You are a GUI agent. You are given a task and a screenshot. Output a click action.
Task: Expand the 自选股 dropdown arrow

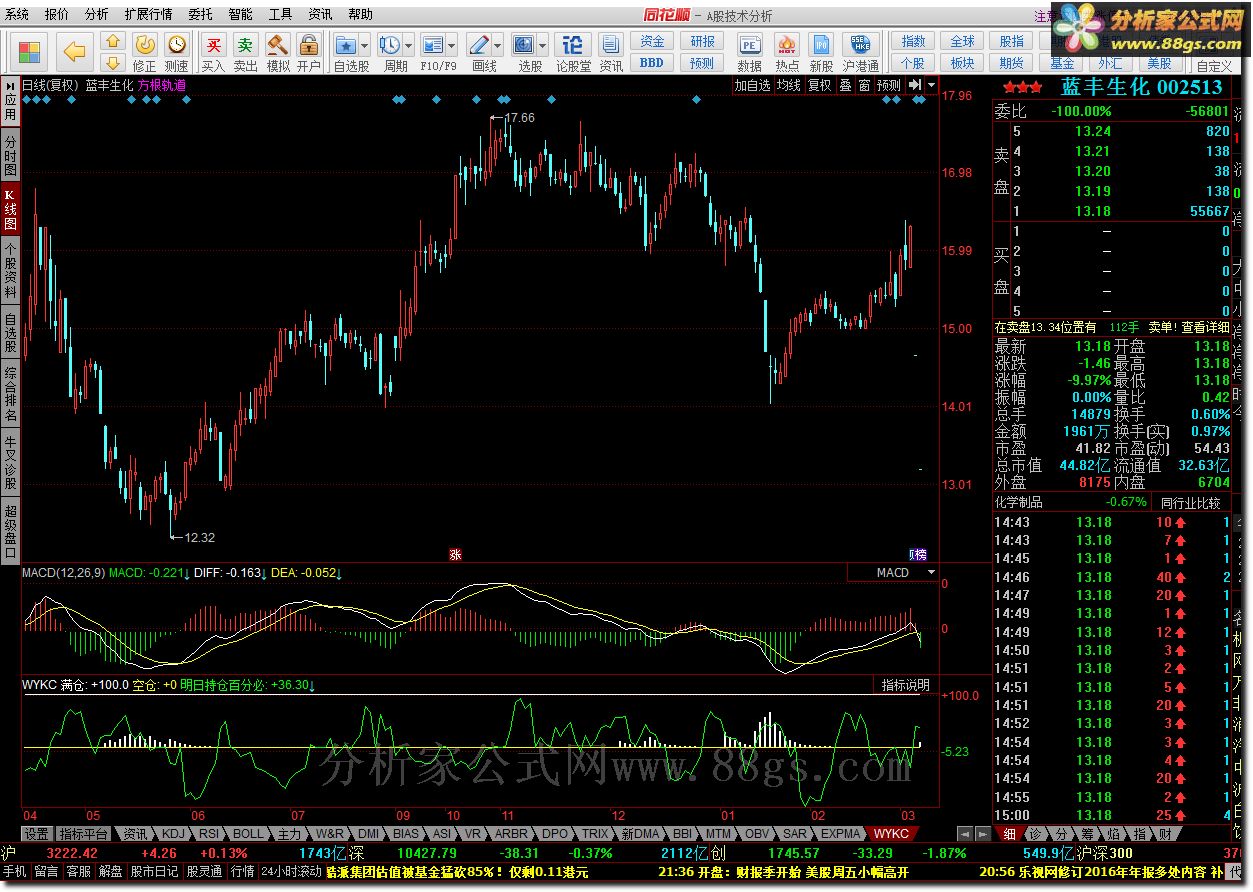364,46
